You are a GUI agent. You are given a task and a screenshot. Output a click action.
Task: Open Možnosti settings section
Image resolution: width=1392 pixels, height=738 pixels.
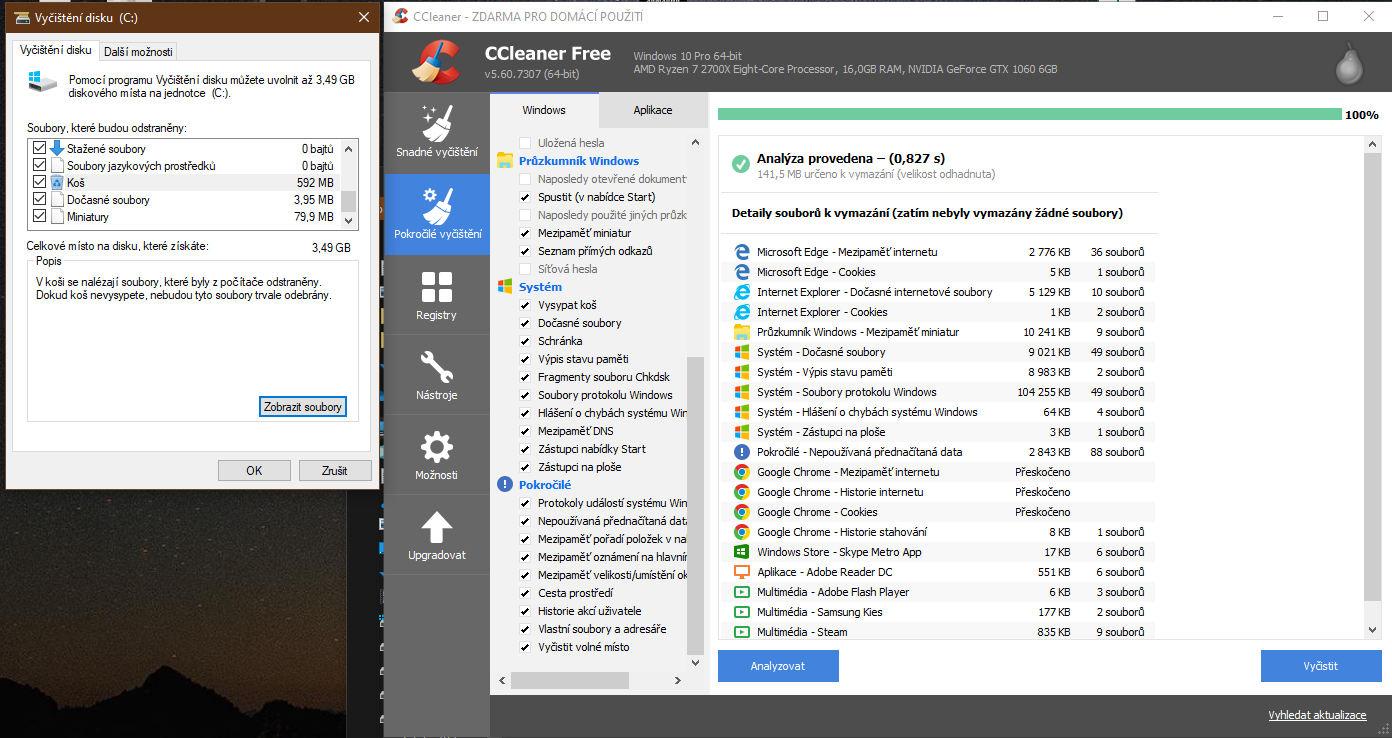tap(436, 455)
